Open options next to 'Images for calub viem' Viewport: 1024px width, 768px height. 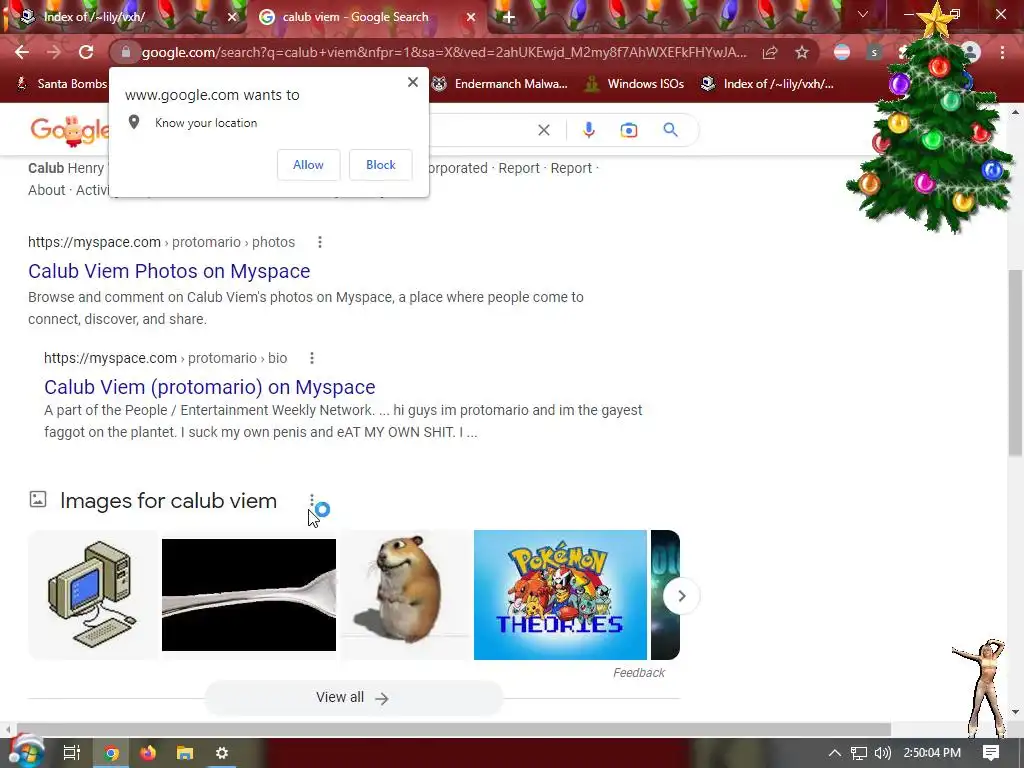tap(312, 501)
